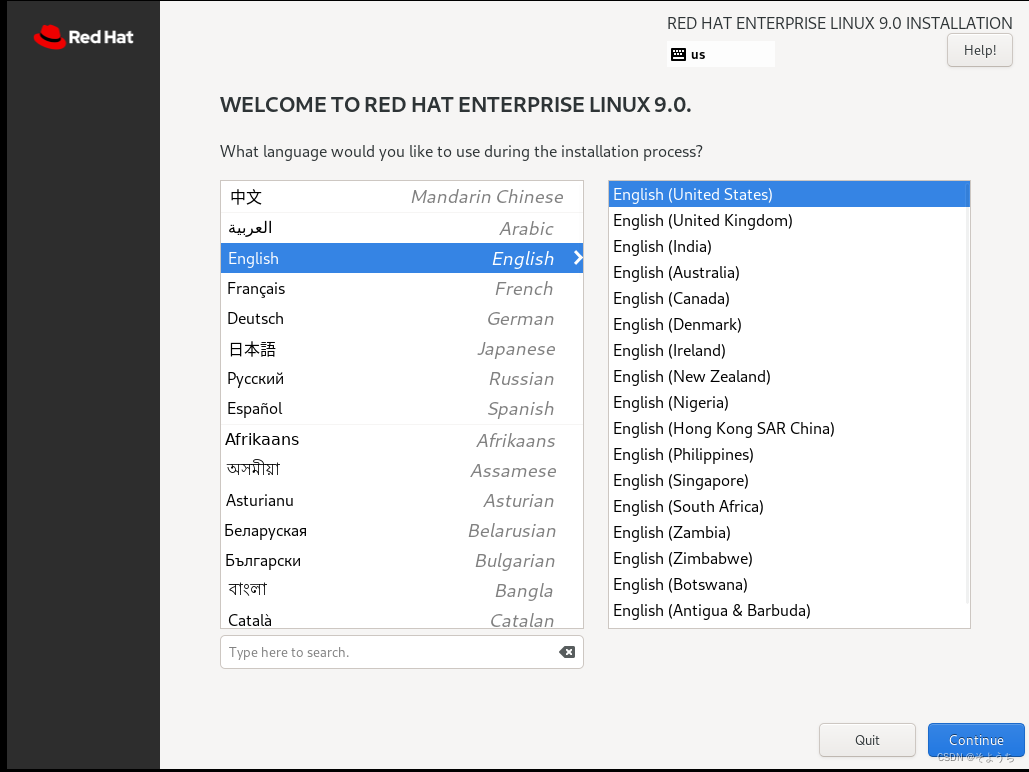Image resolution: width=1029 pixels, height=772 pixels.
Task: Pick Español (Spanish) language
Action: 402,408
